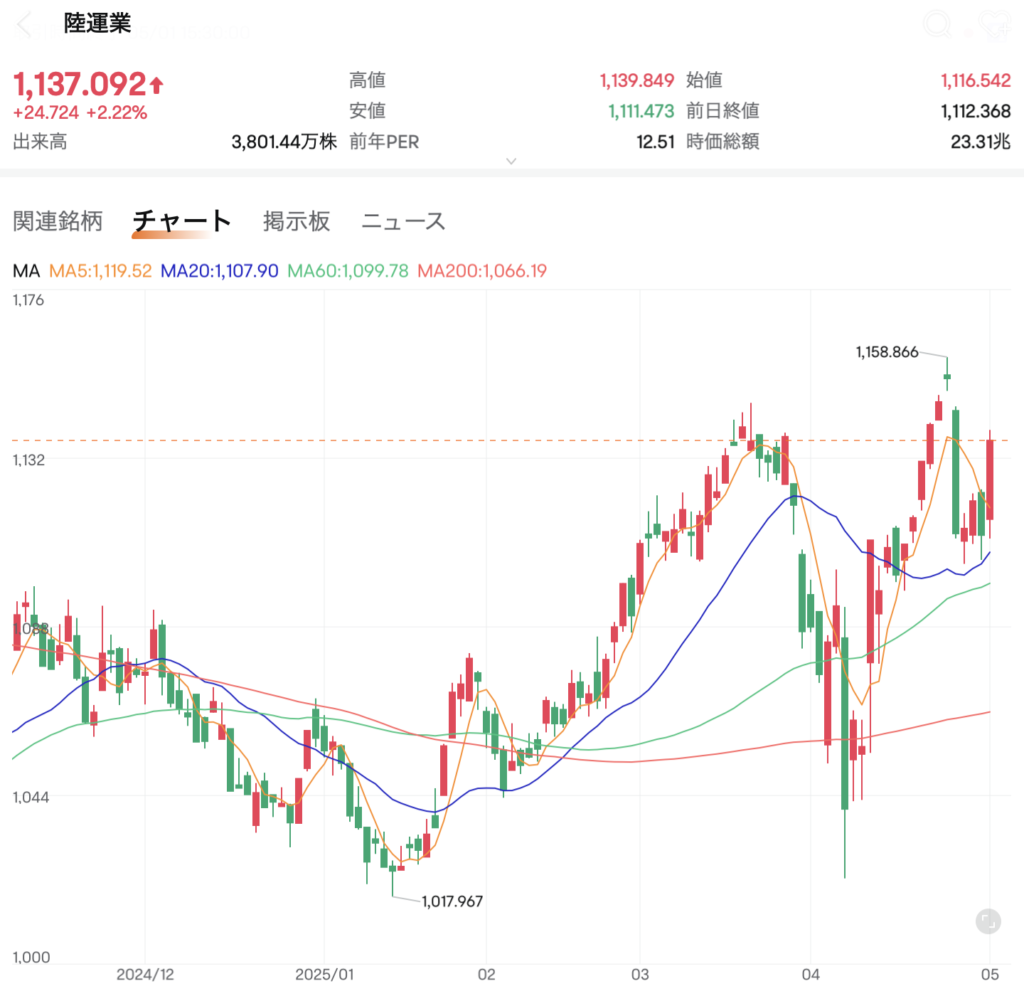Click the 03 month axis label
The height and width of the screenshot is (996, 1024).
pos(640,974)
